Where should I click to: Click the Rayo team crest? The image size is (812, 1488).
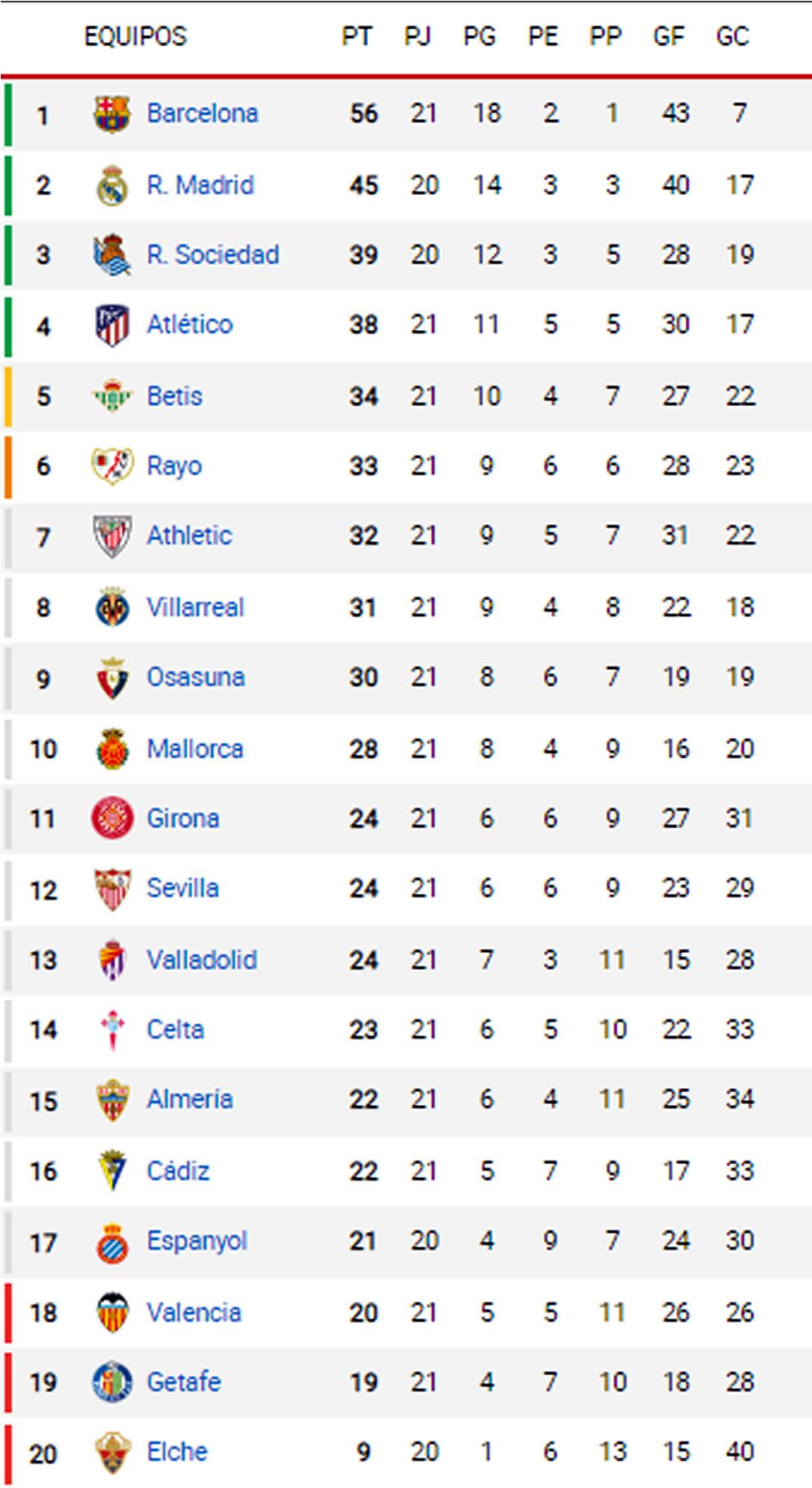(x=112, y=466)
